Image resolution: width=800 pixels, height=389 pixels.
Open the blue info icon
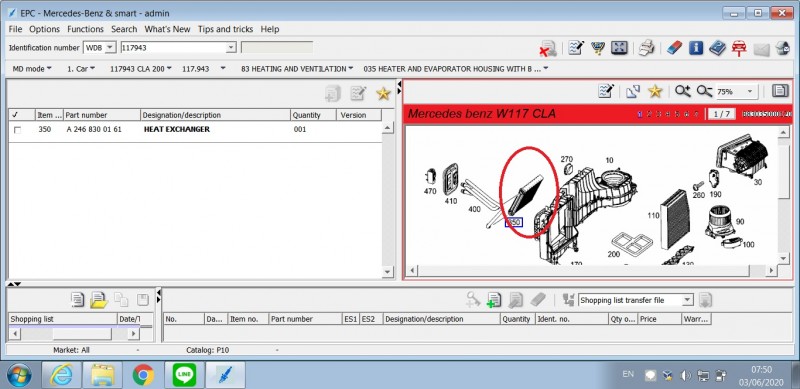coord(696,48)
